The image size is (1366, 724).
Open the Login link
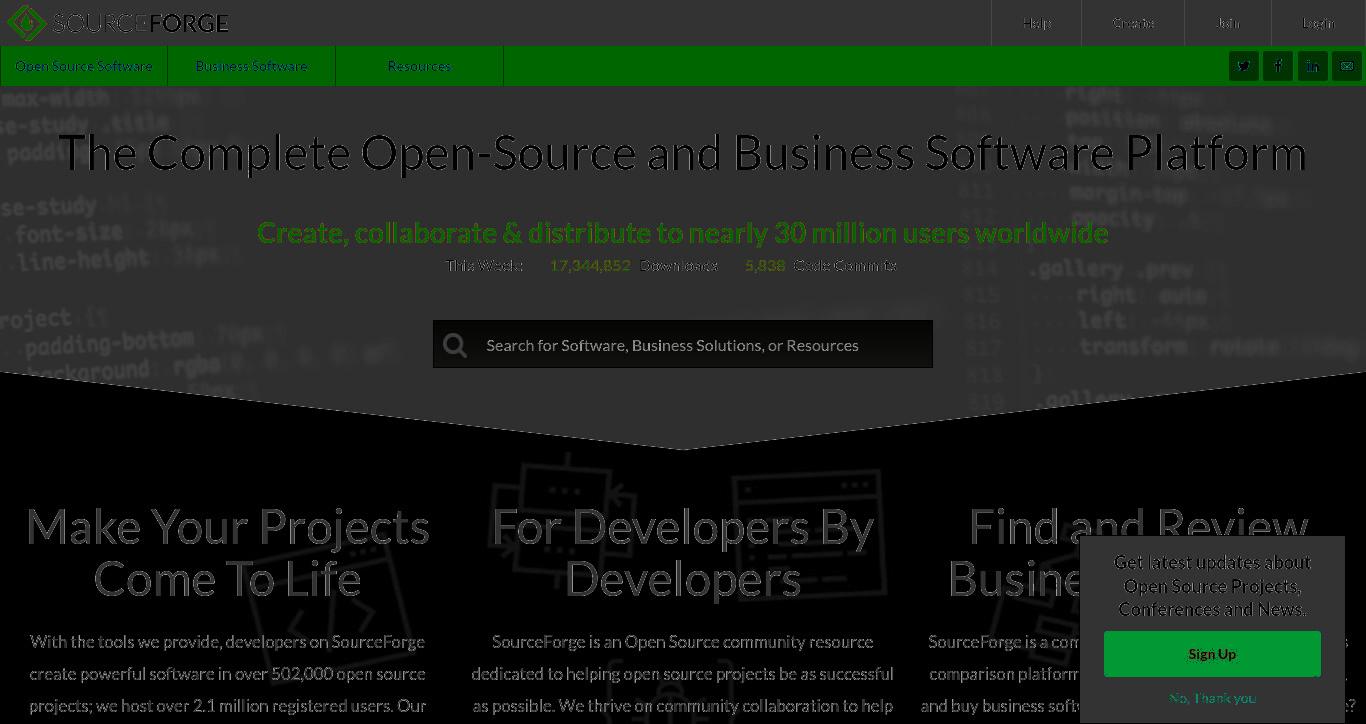[1318, 22]
